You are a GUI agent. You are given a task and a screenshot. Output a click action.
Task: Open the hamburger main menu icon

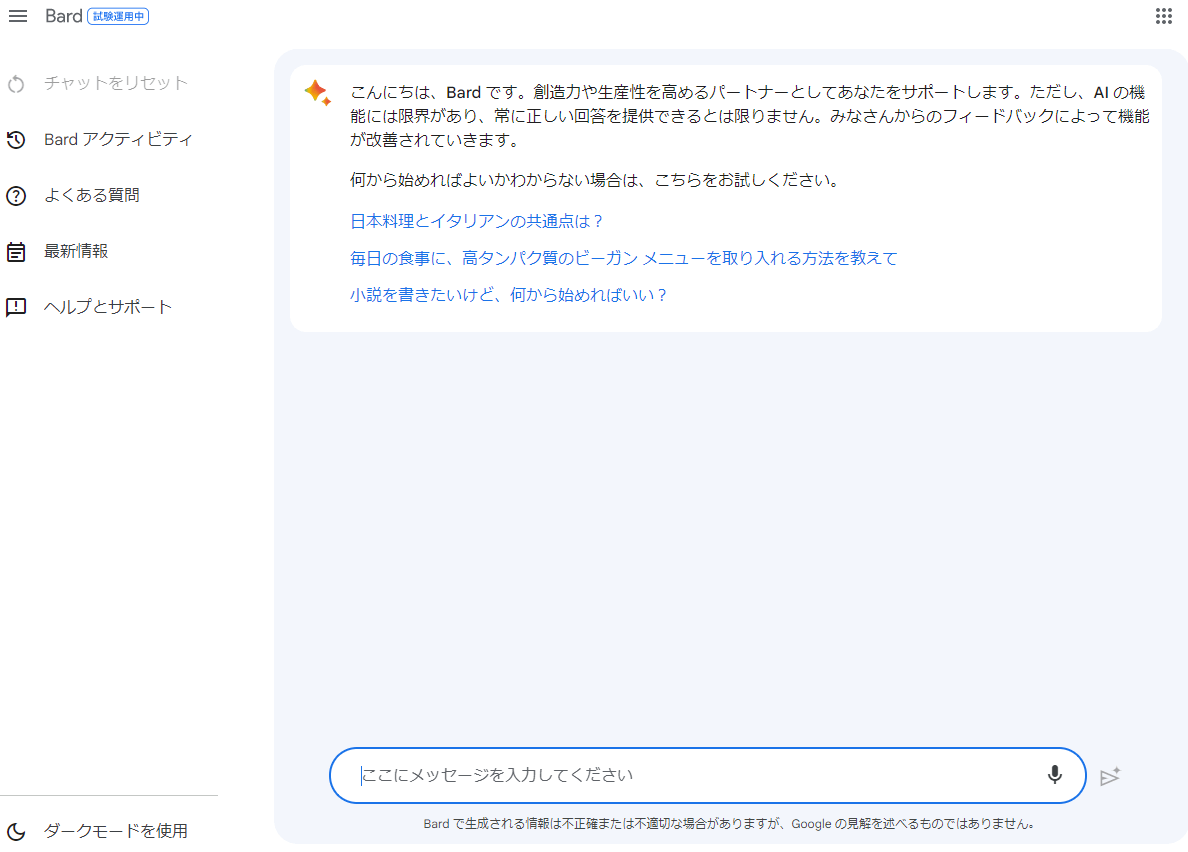(x=17, y=16)
